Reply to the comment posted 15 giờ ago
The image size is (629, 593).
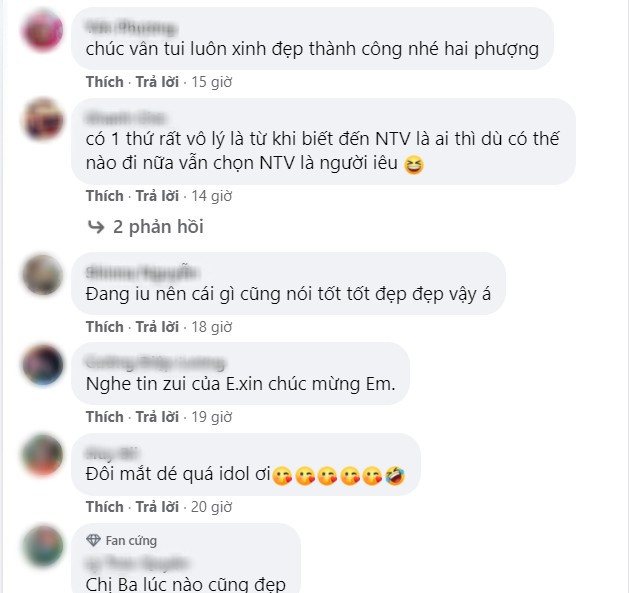pyautogui.click(x=157, y=82)
